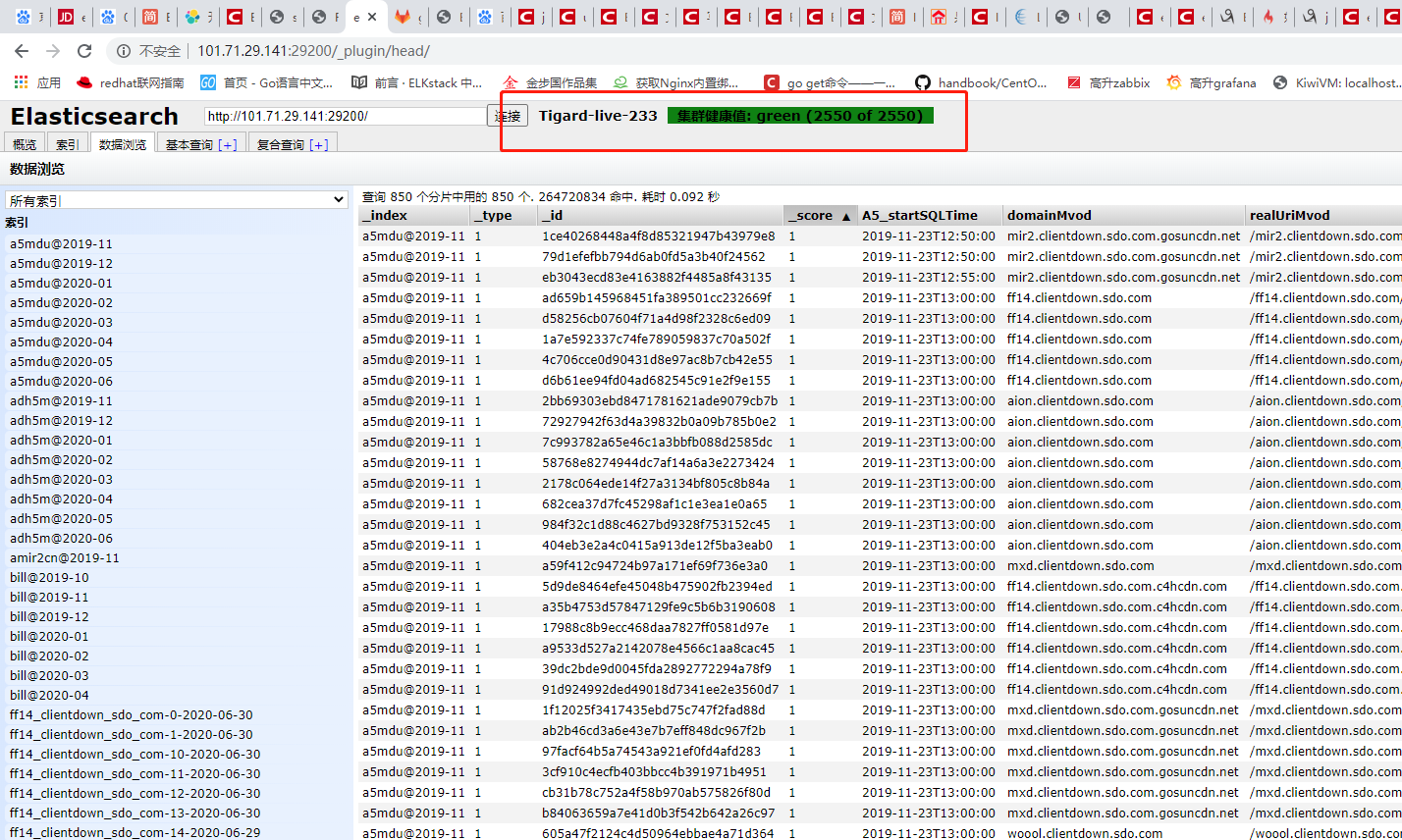
Task: Click the Elasticsearch server address field
Action: click(344, 115)
